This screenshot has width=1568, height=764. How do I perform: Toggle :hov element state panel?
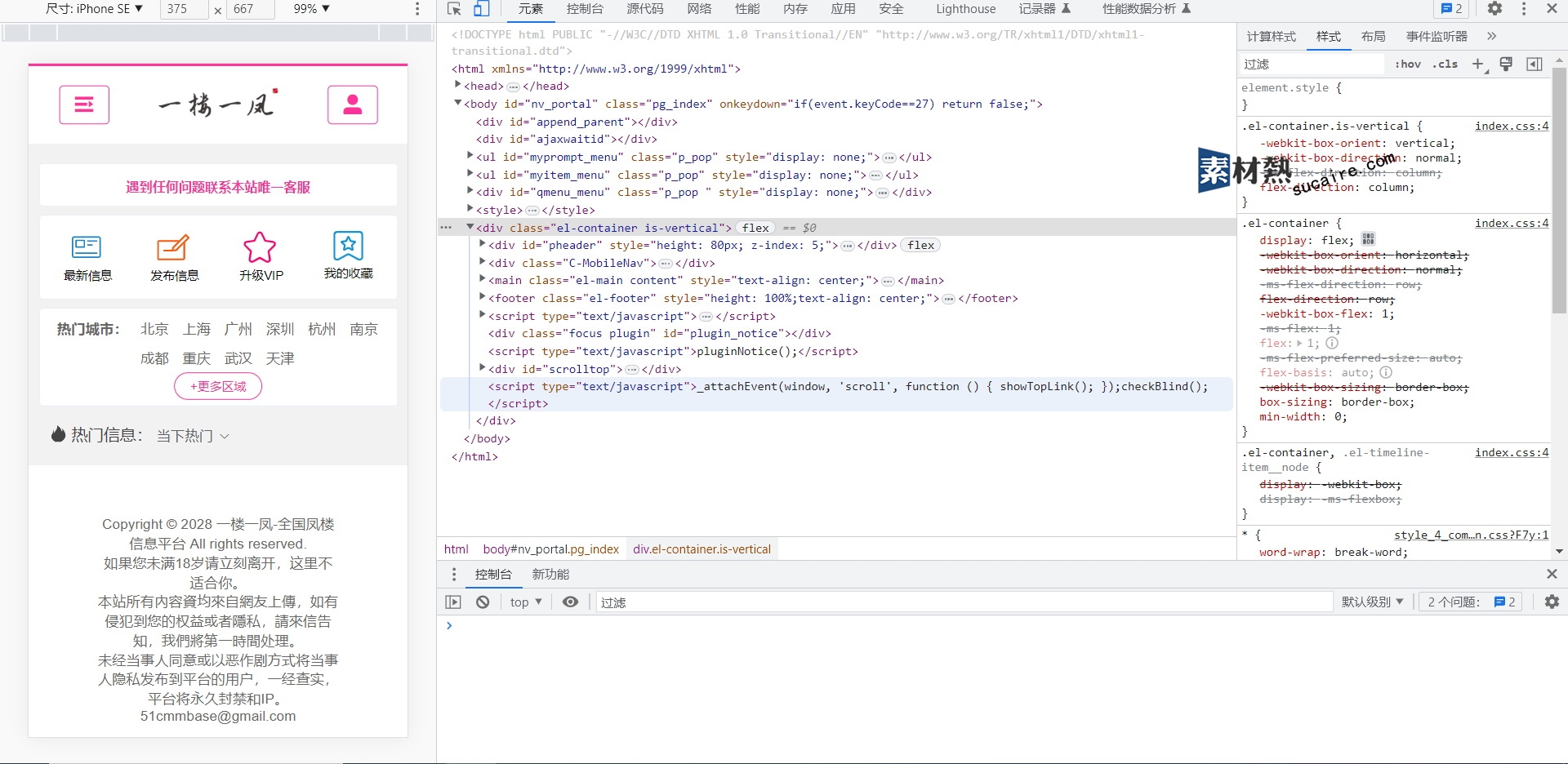click(x=1408, y=64)
